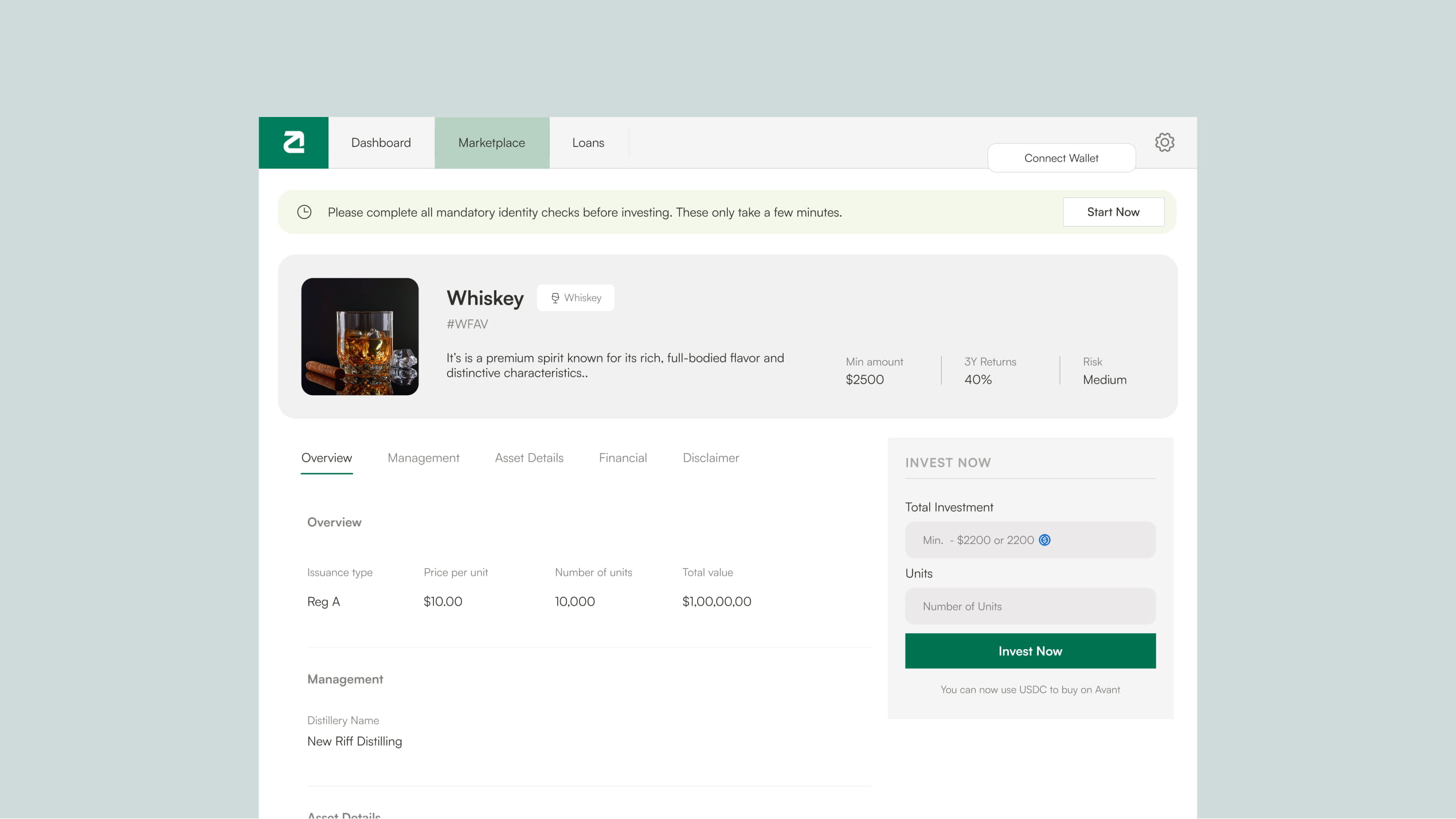
Task: Switch to the Management section tab
Action: coord(423,458)
